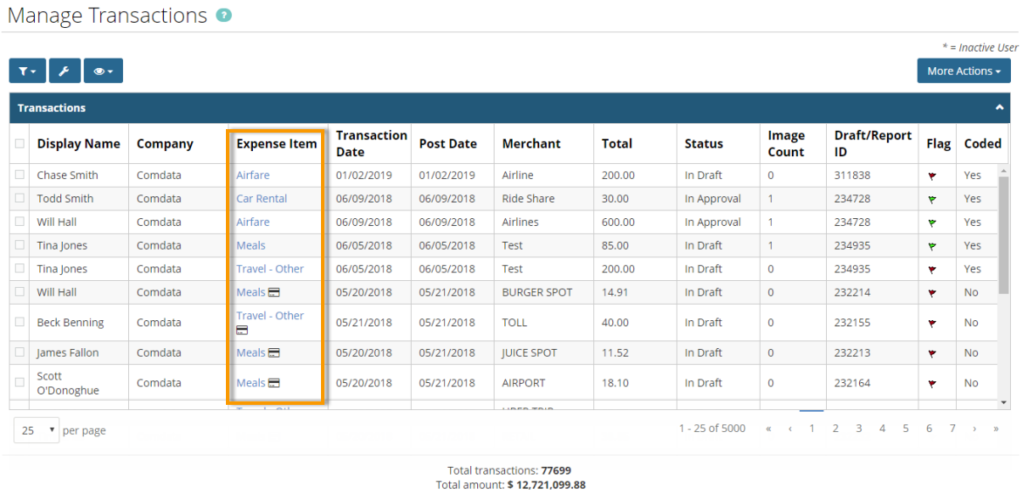The height and width of the screenshot is (493, 1024).
Task: Click green flag in Will Hall Airlines row
Action: [x=932, y=223]
